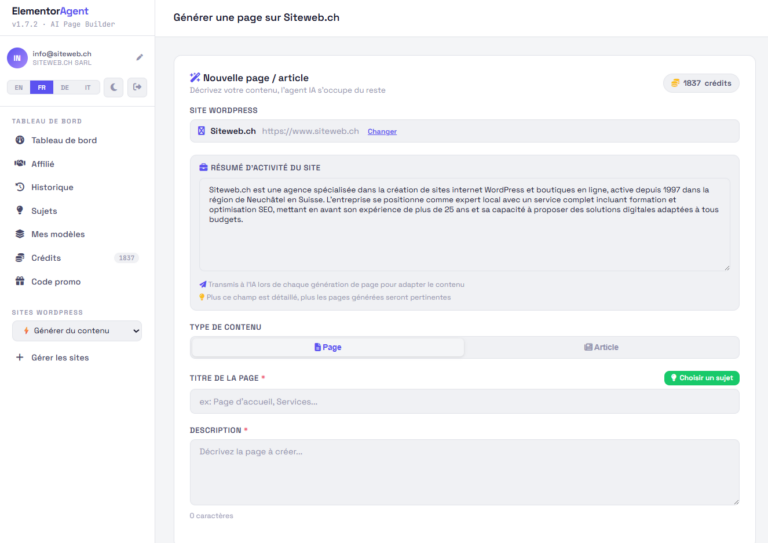The height and width of the screenshot is (543, 768).
Task: Click the Description field resize handle
Action: [x=736, y=501]
